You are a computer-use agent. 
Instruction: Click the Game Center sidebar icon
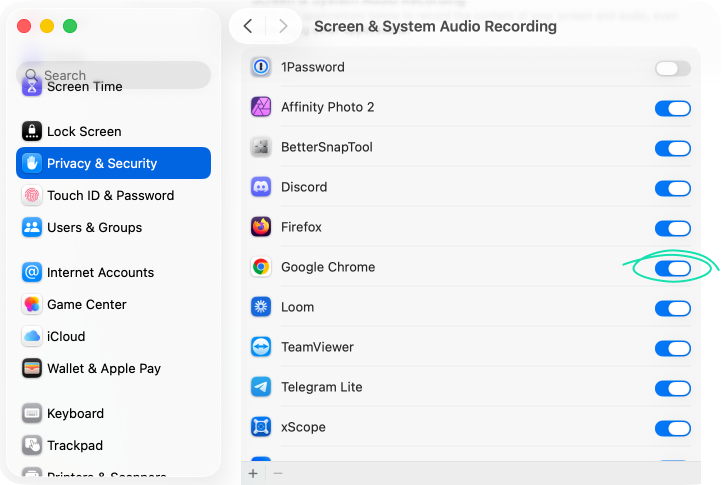pyautogui.click(x=32, y=304)
